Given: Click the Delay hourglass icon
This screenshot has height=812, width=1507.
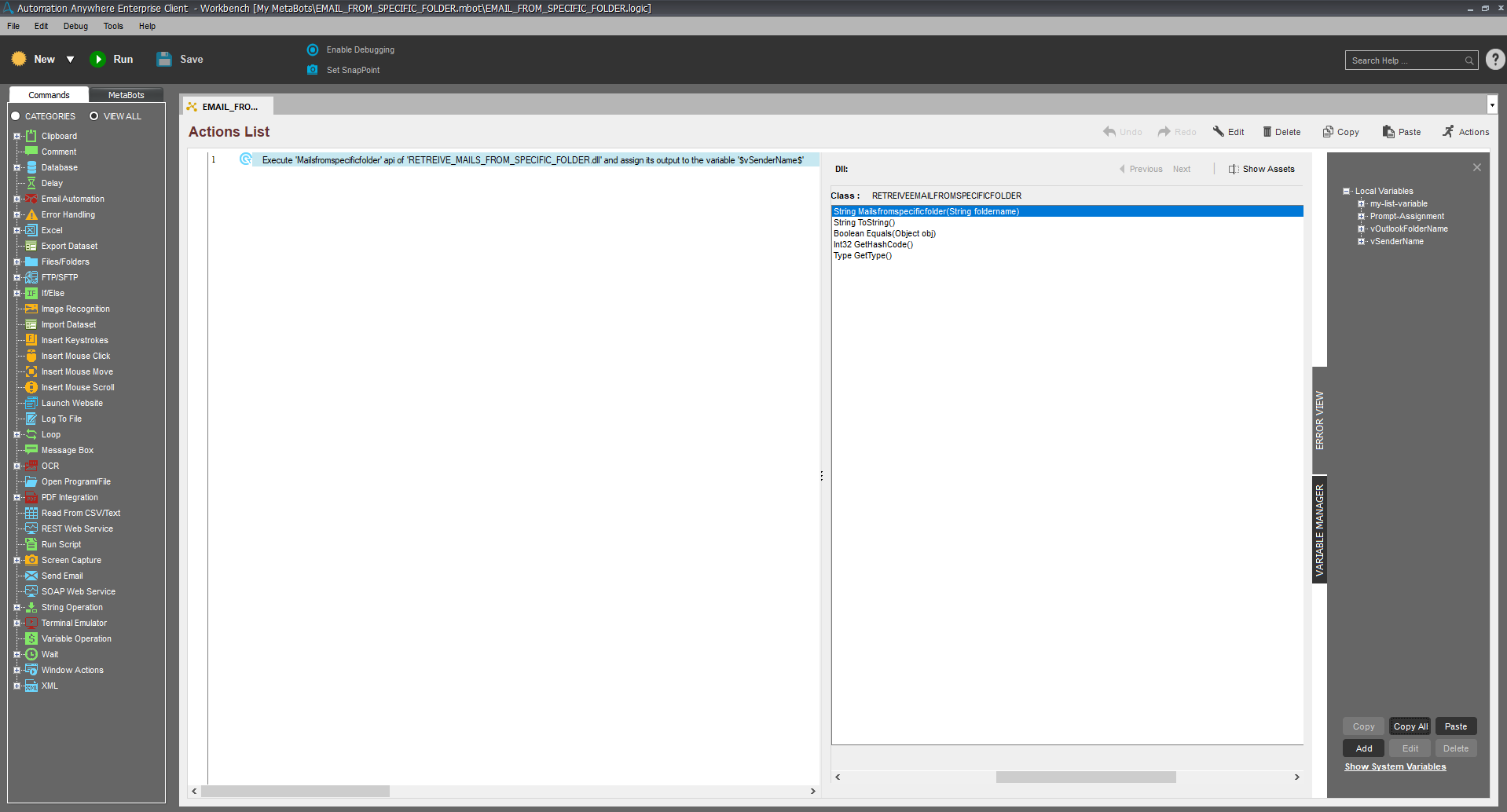Looking at the screenshot, I should click(31, 183).
